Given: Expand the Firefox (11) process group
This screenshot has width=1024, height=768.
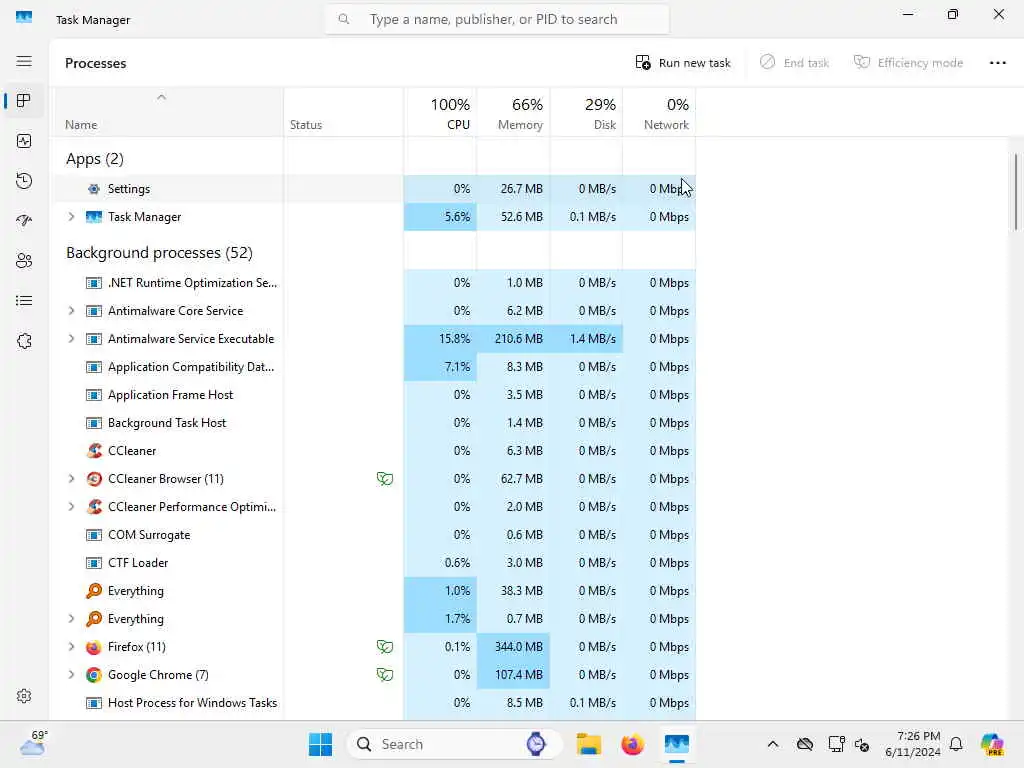Looking at the screenshot, I should 71,647.
